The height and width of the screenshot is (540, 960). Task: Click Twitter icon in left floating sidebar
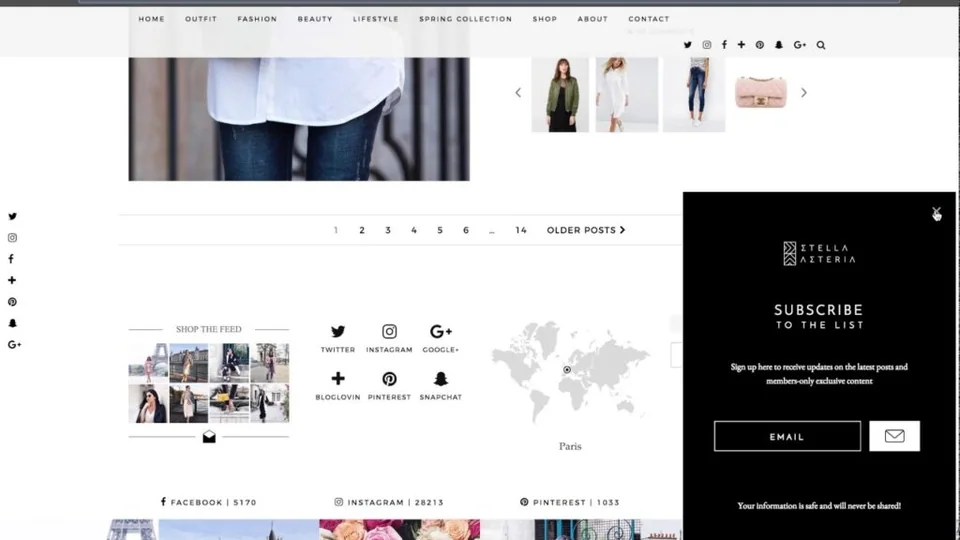coord(12,216)
